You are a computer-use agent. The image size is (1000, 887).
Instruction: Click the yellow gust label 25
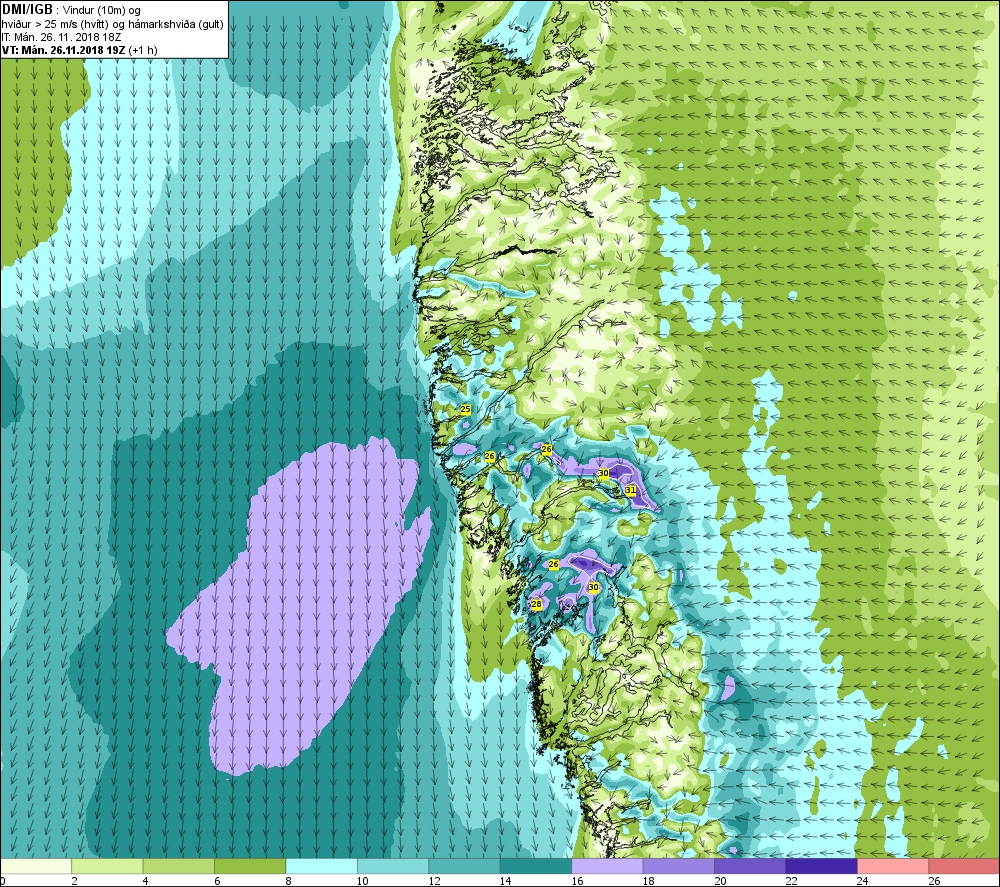(x=466, y=409)
